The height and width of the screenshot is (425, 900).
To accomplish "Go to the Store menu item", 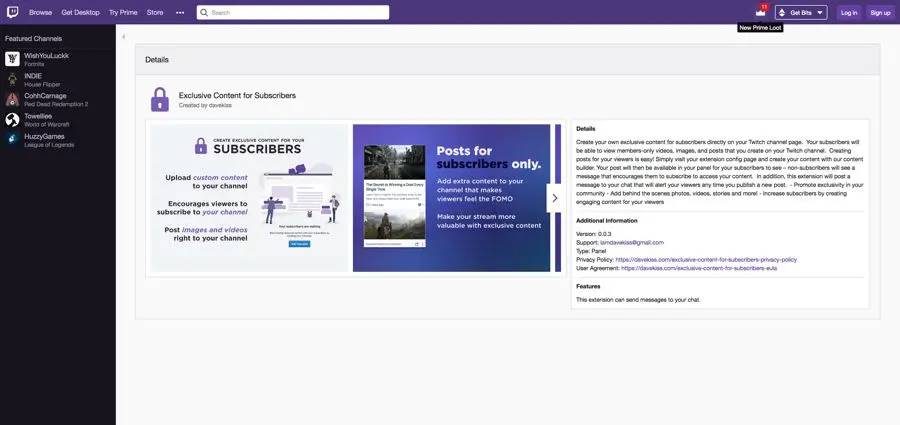I will click(x=155, y=13).
